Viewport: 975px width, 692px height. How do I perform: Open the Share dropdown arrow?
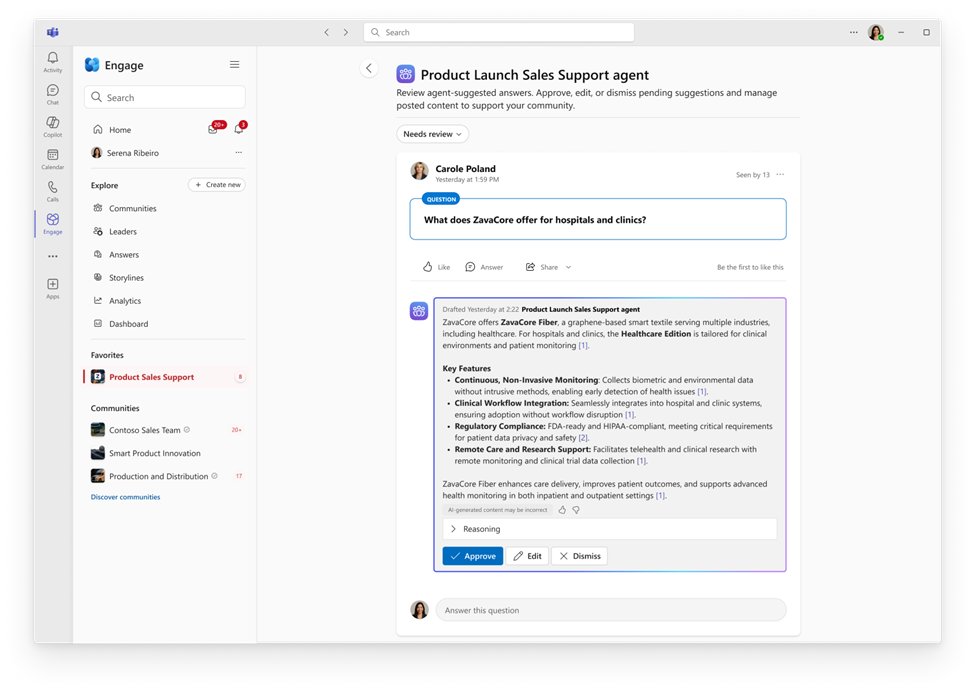tap(568, 267)
